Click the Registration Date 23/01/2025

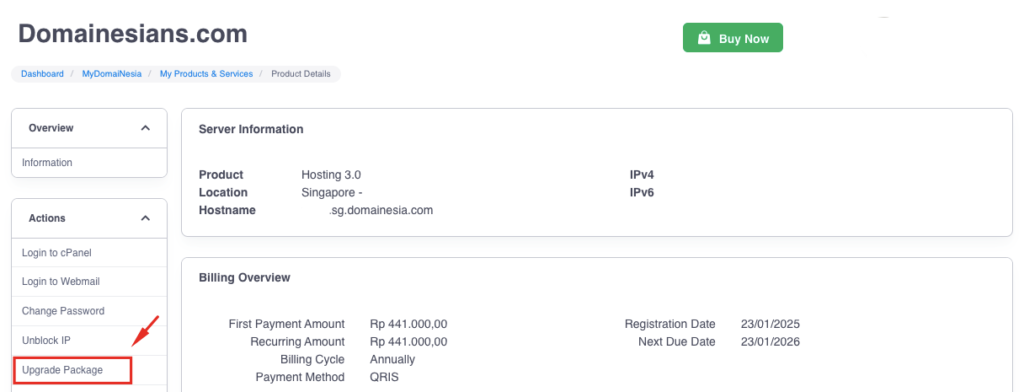[771, 324]
